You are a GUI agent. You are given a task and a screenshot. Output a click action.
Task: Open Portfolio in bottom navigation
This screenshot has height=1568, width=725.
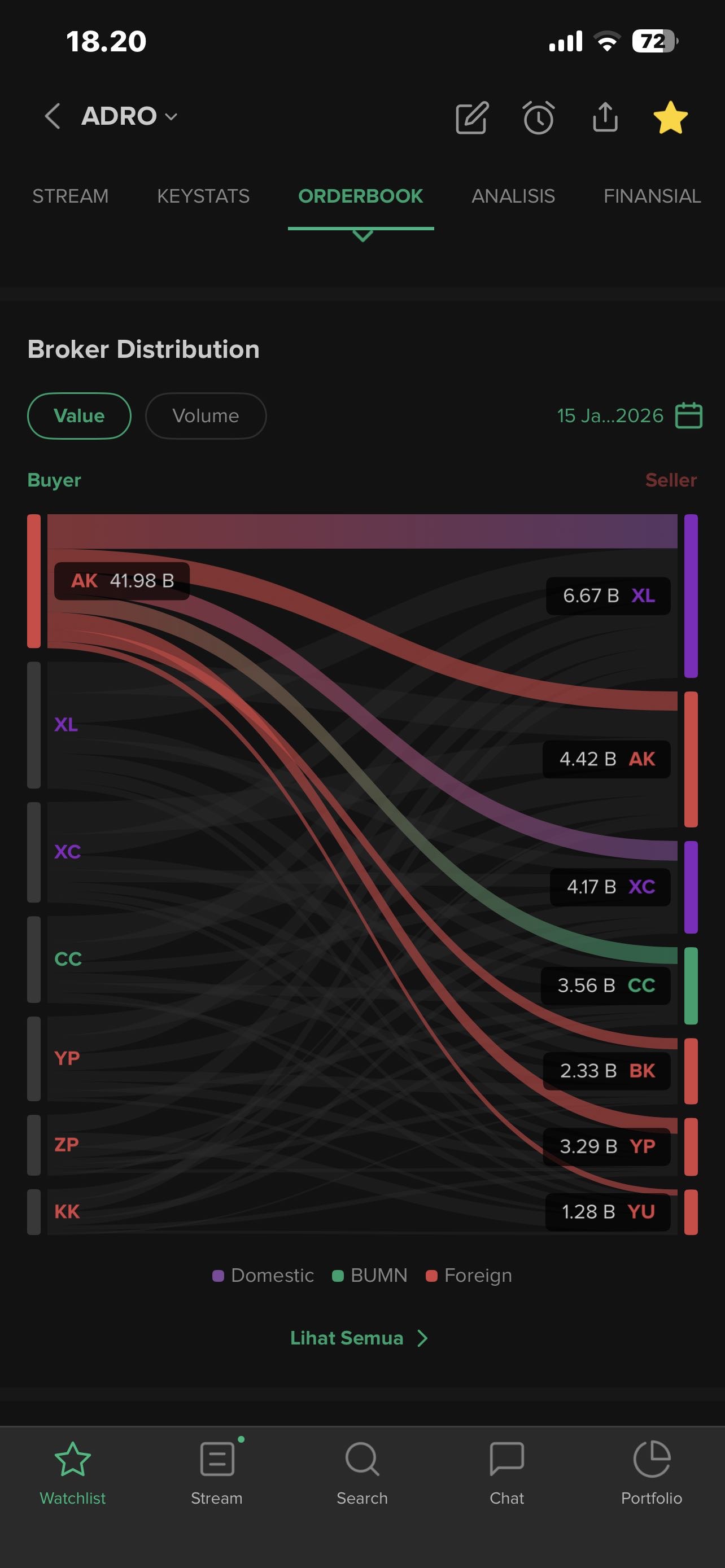coord(652,1473)
